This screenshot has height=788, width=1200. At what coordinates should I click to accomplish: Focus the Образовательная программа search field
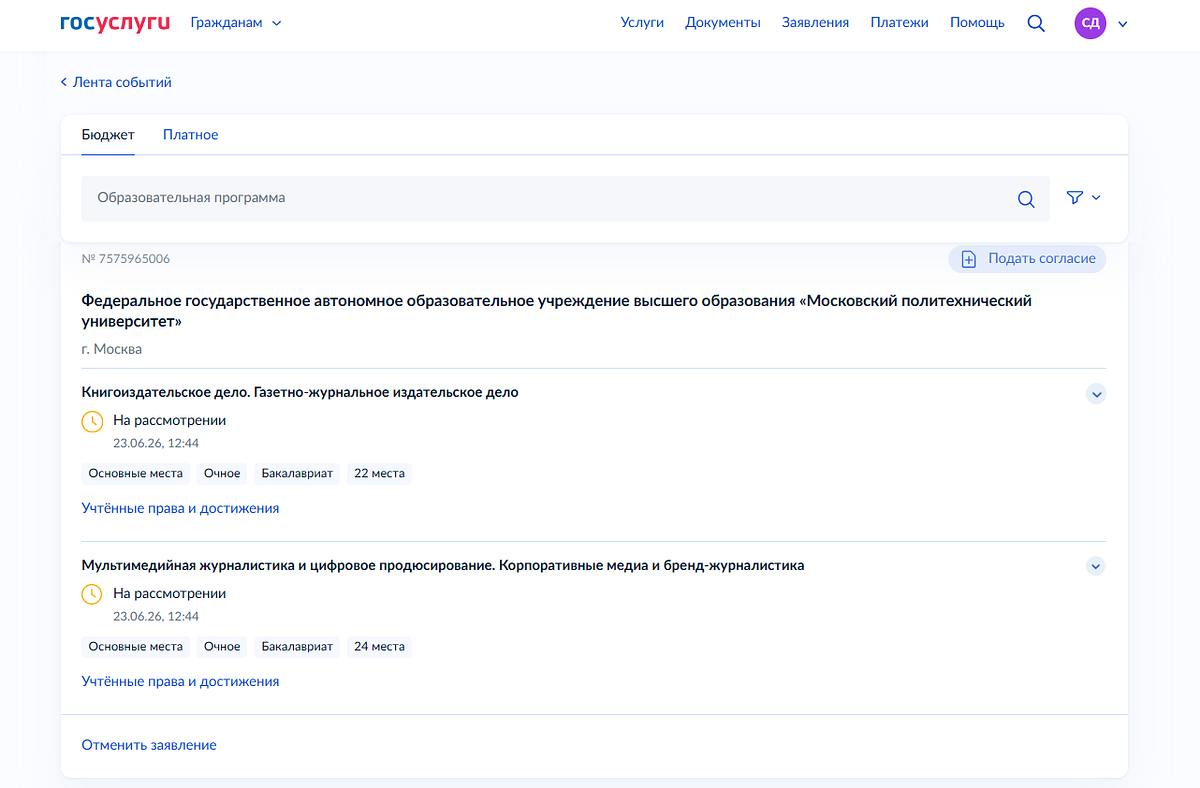pos(565,199)
